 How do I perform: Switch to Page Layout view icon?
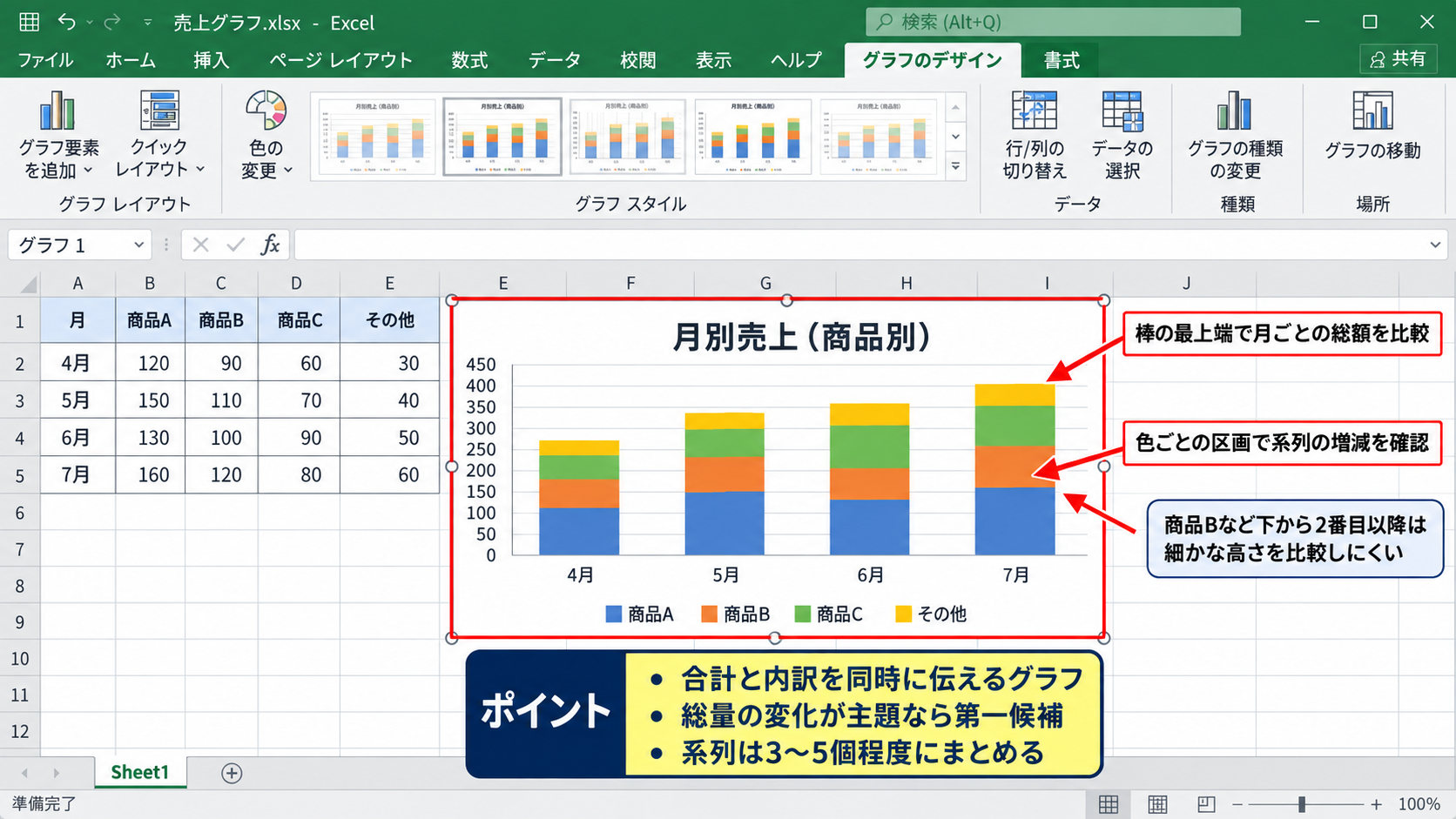(x=1157, y=804)
